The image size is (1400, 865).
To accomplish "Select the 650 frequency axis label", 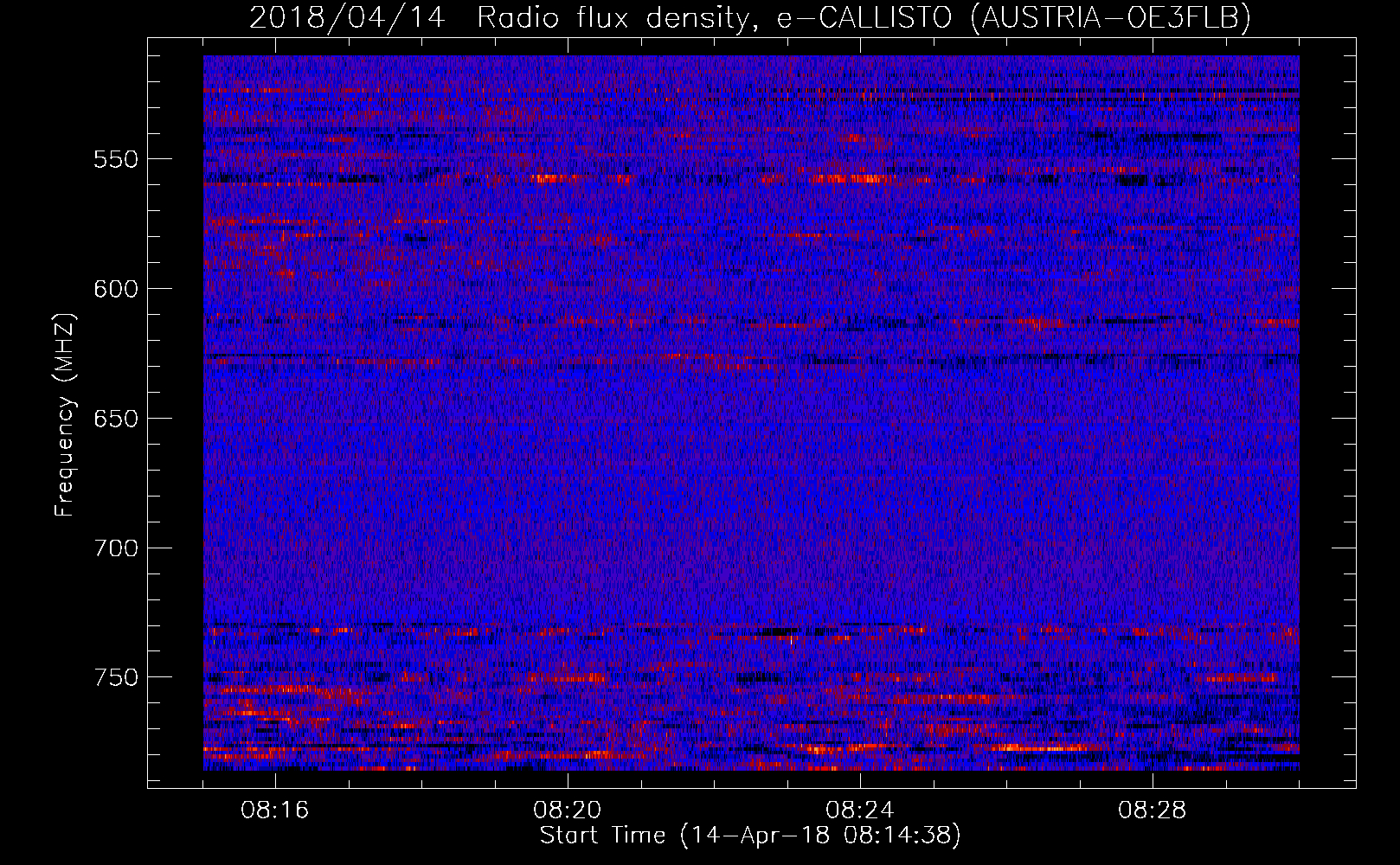I will point(116,419).
